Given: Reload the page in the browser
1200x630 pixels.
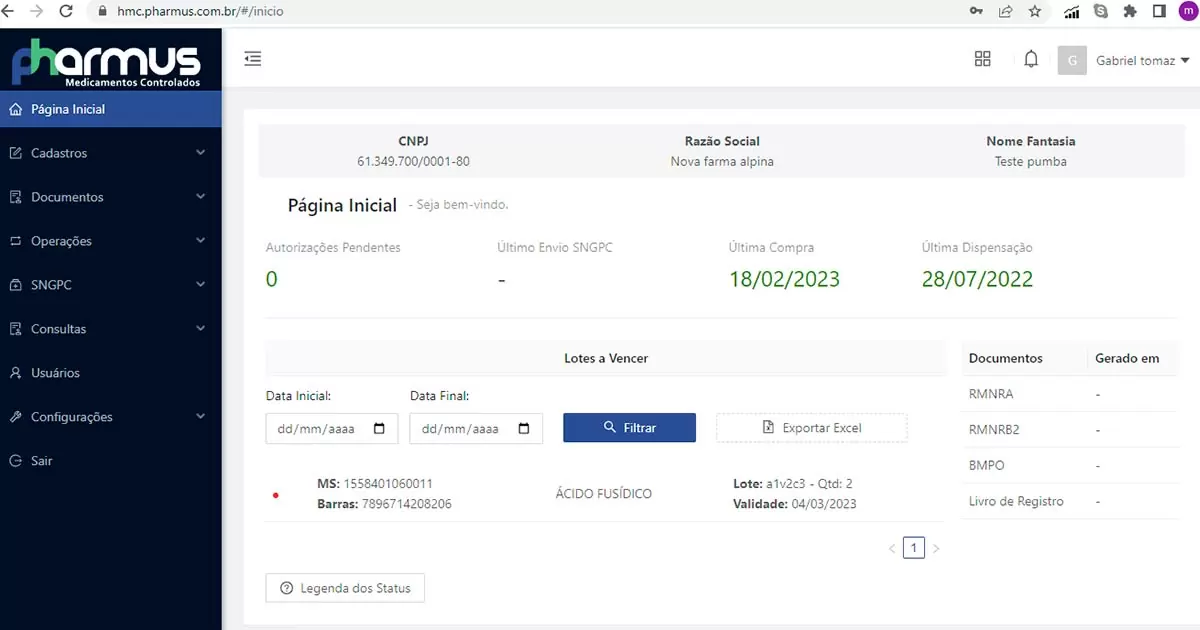Looking at the screenshot, I should (x=66, y=12).
